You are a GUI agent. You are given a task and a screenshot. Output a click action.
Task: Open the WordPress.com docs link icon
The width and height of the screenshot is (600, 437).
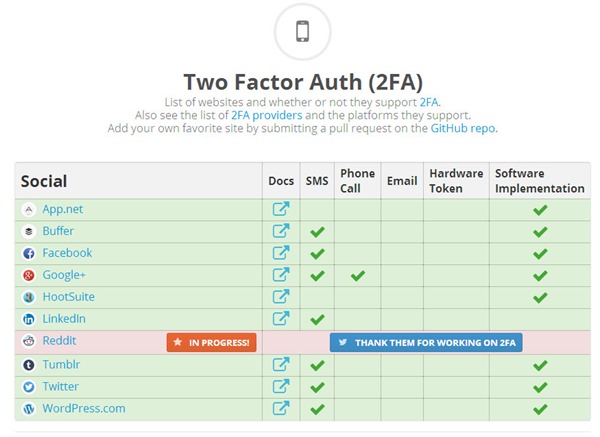[281, 409]
